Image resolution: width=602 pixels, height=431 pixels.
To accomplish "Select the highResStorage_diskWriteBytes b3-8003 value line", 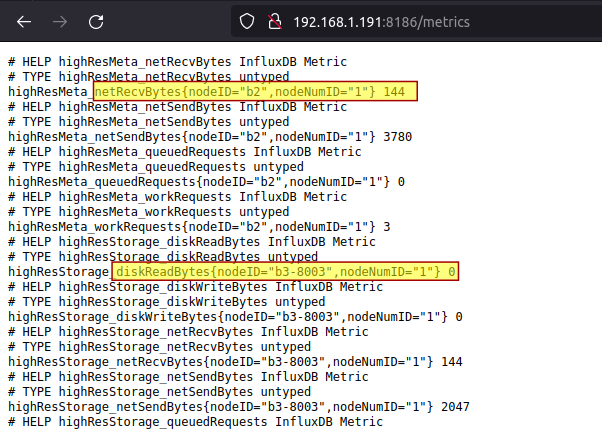I will point(235,317).
